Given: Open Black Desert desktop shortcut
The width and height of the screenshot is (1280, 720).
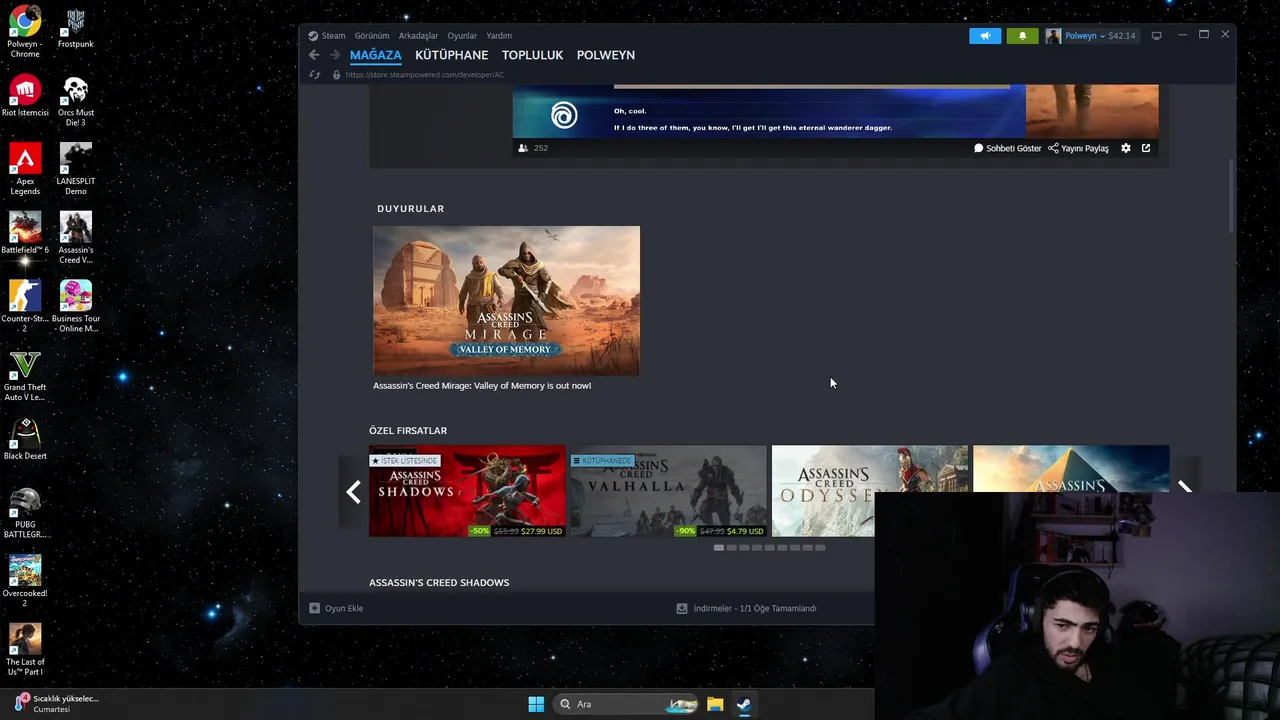Looking at the screenshot, I should click(25, 440).
